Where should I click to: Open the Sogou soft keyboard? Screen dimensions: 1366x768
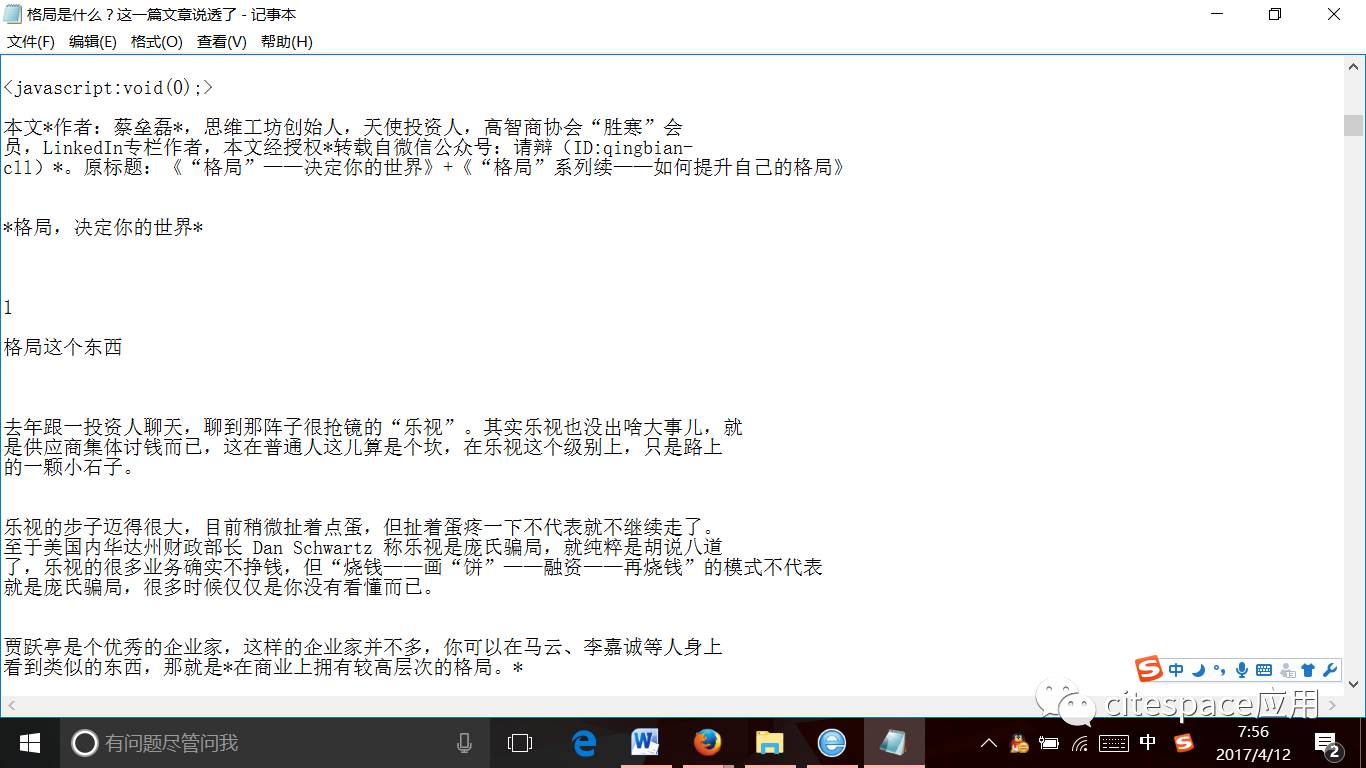click(1264, 670)
